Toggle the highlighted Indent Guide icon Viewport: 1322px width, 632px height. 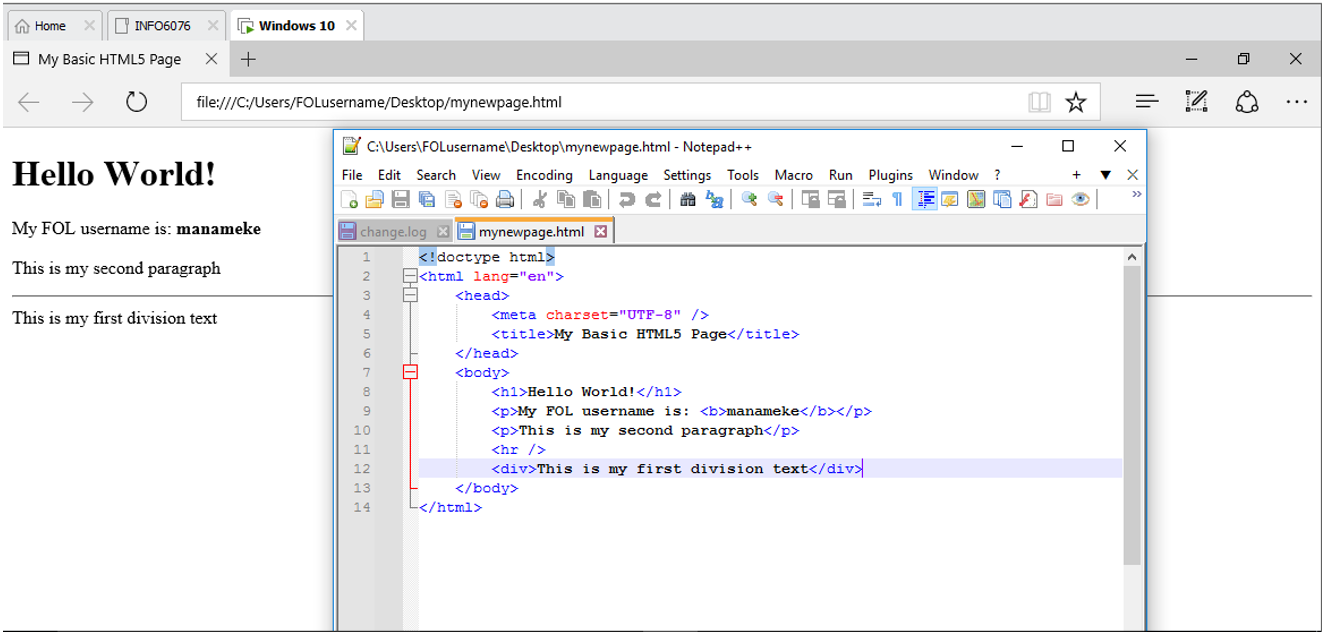923,200
